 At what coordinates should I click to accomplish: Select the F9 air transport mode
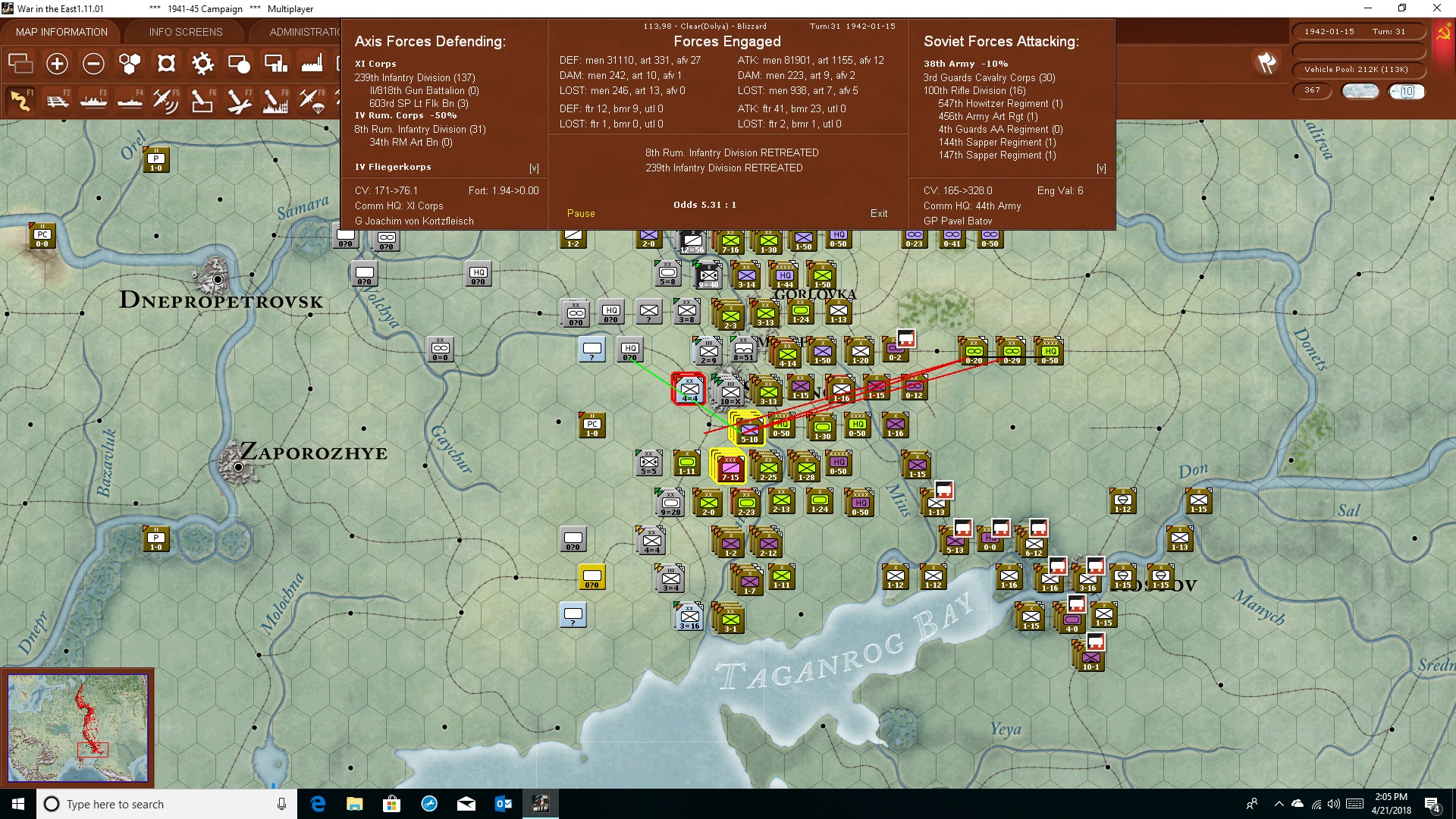click(312, 100)
